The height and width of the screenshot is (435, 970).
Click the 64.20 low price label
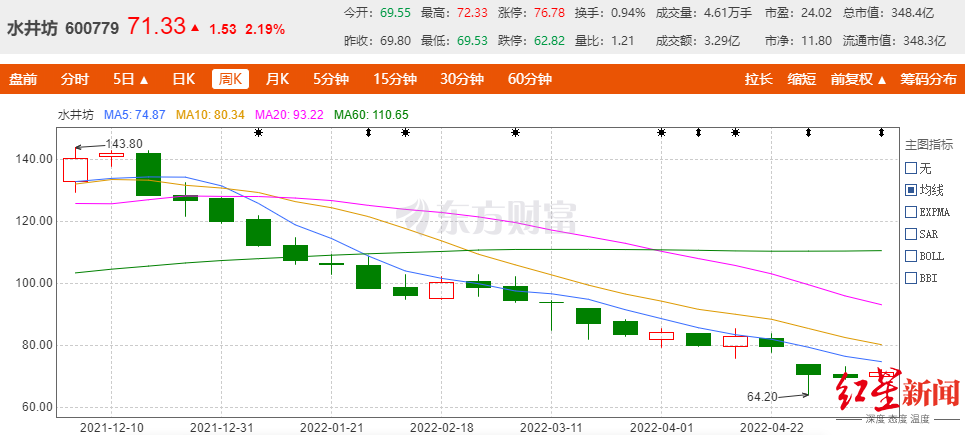[x=762, y=397]
